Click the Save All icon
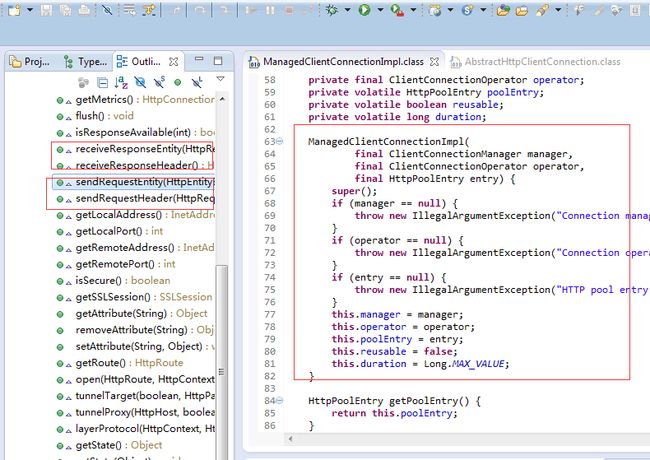 [65, 10]
